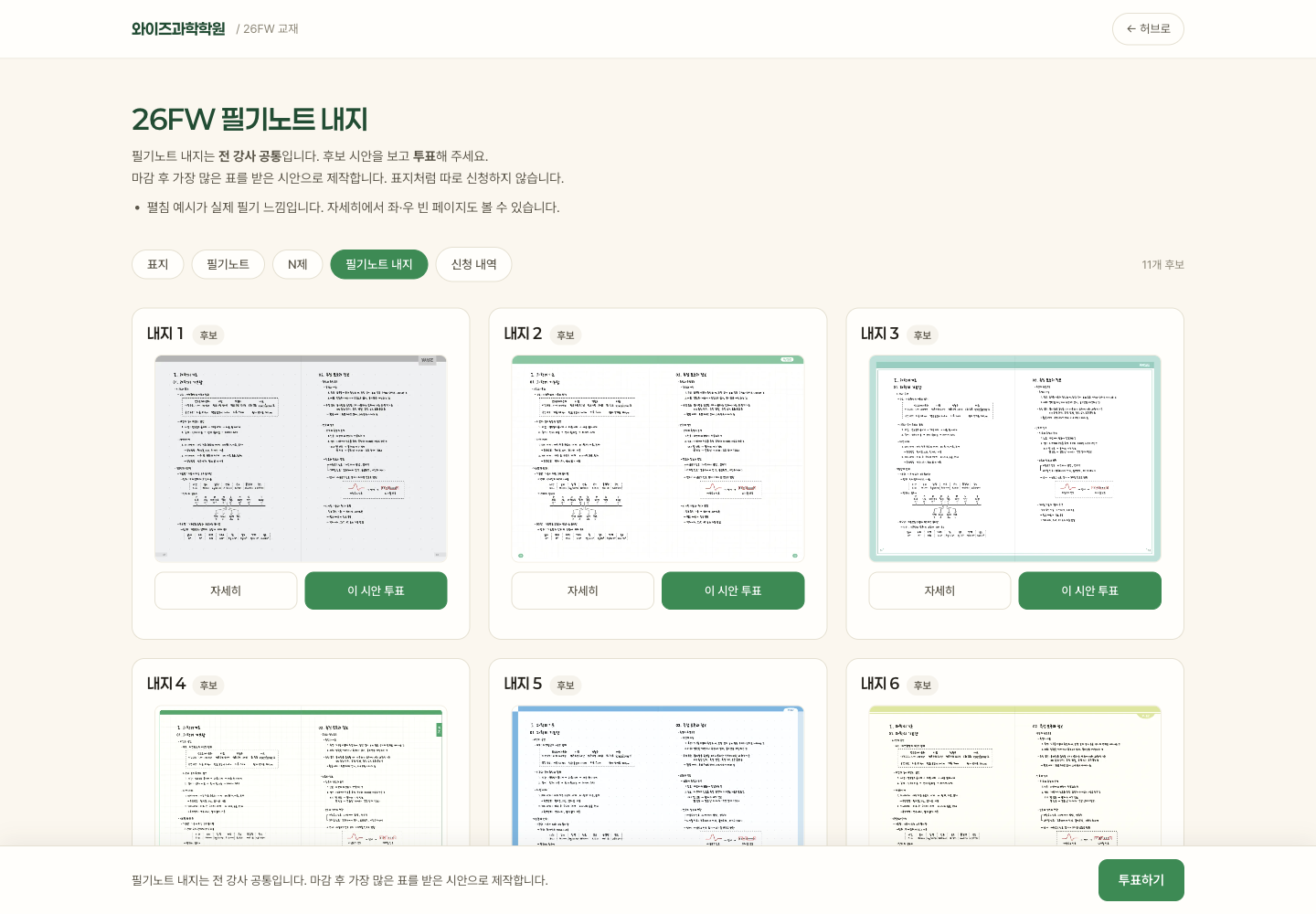View 내지 2 preview thumbnail
The image size is (1316, 914).
658,458
